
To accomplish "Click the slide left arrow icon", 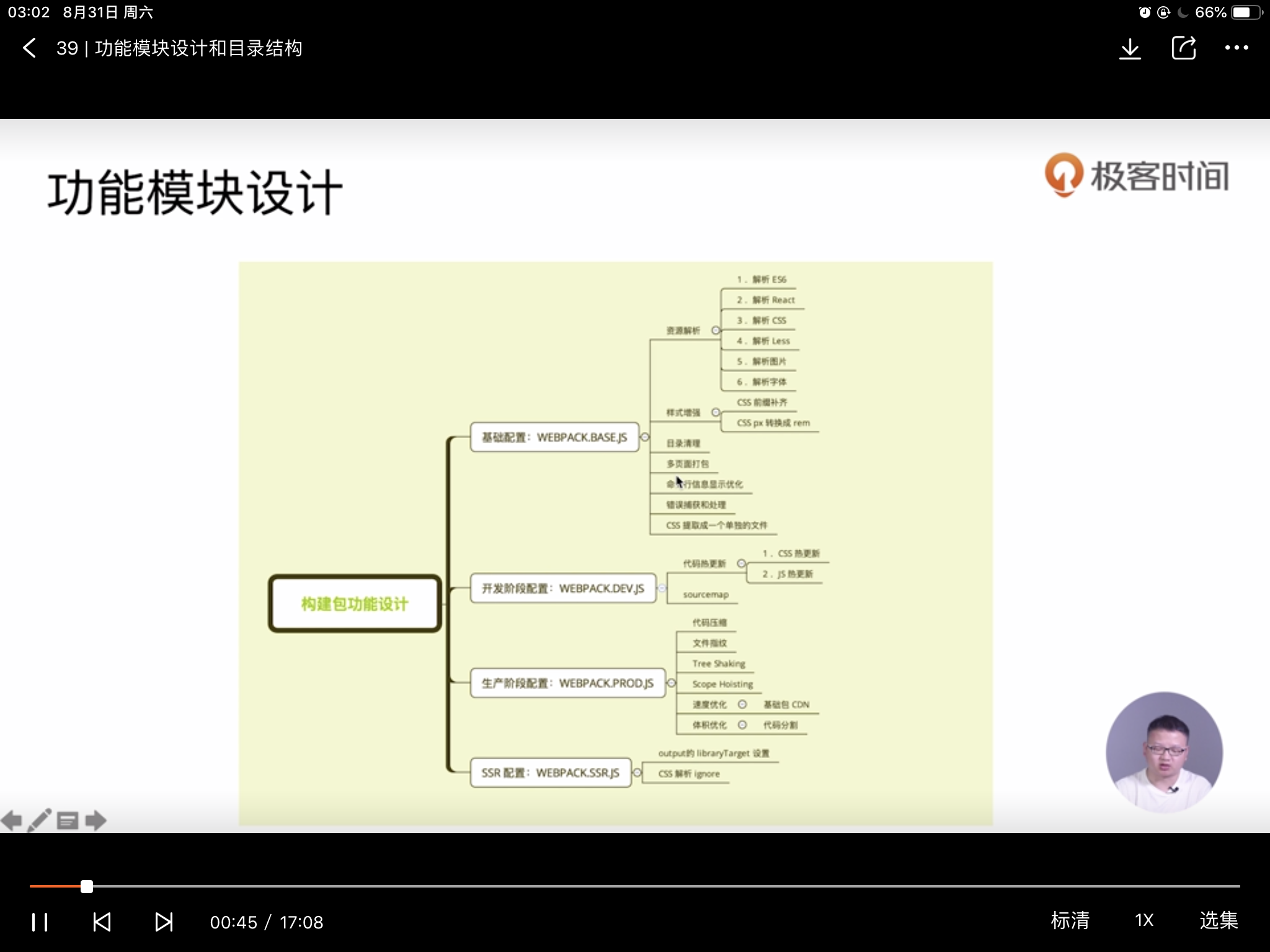I will coord(11,821).
